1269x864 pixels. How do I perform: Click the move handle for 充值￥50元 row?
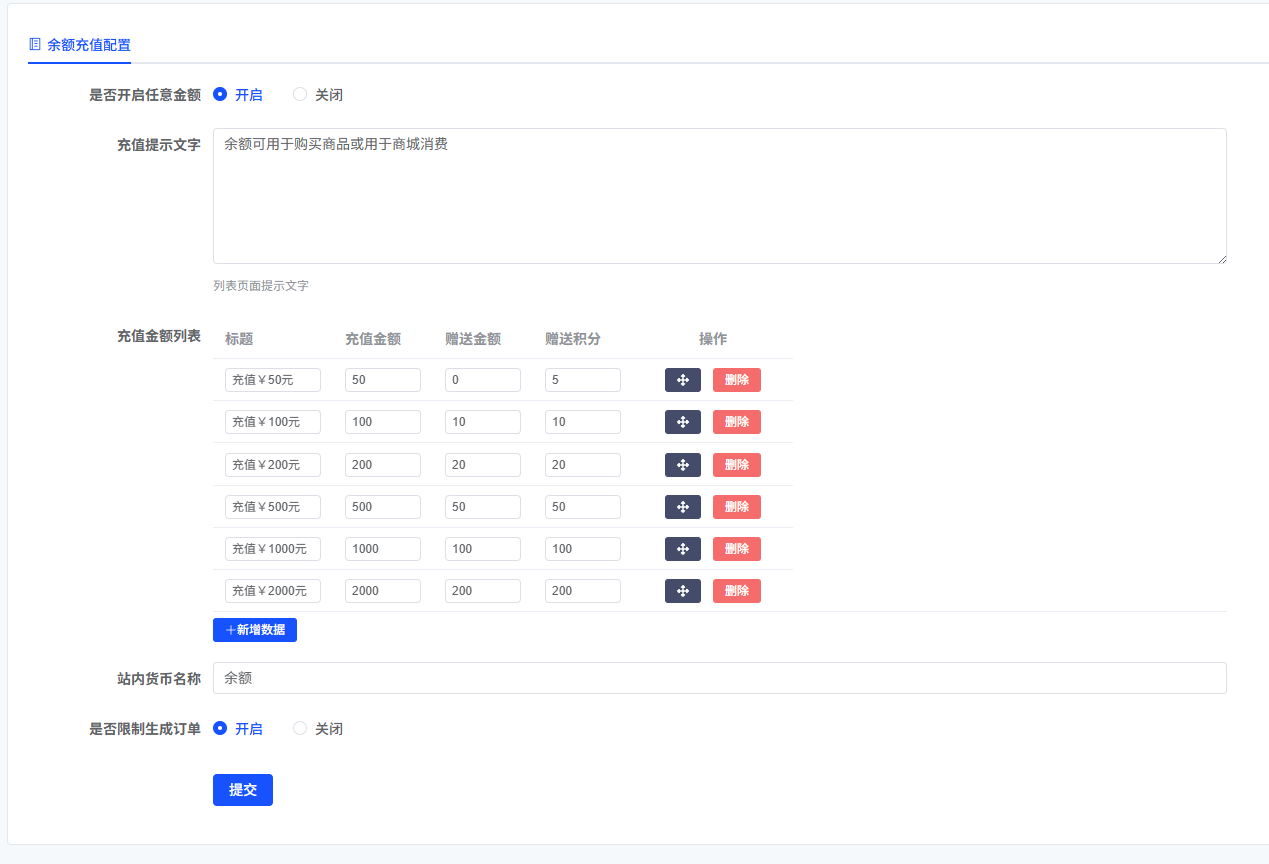683,379
